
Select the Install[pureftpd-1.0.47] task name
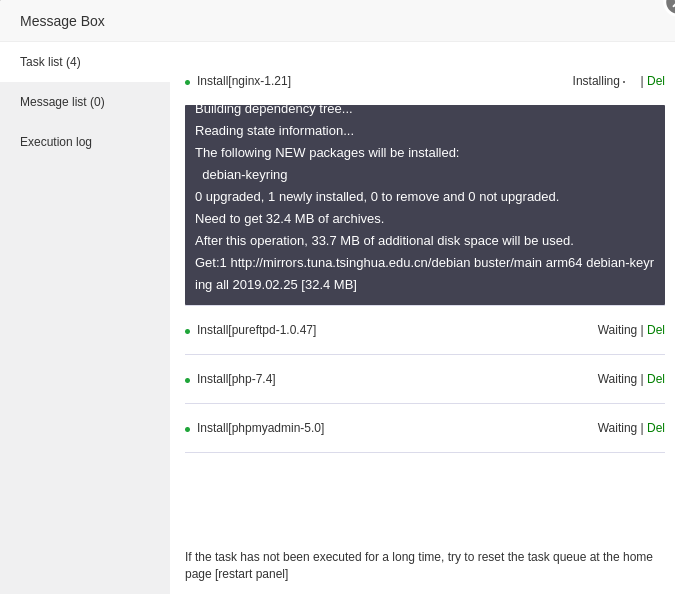pyautogui.click(x=256, y=330)
